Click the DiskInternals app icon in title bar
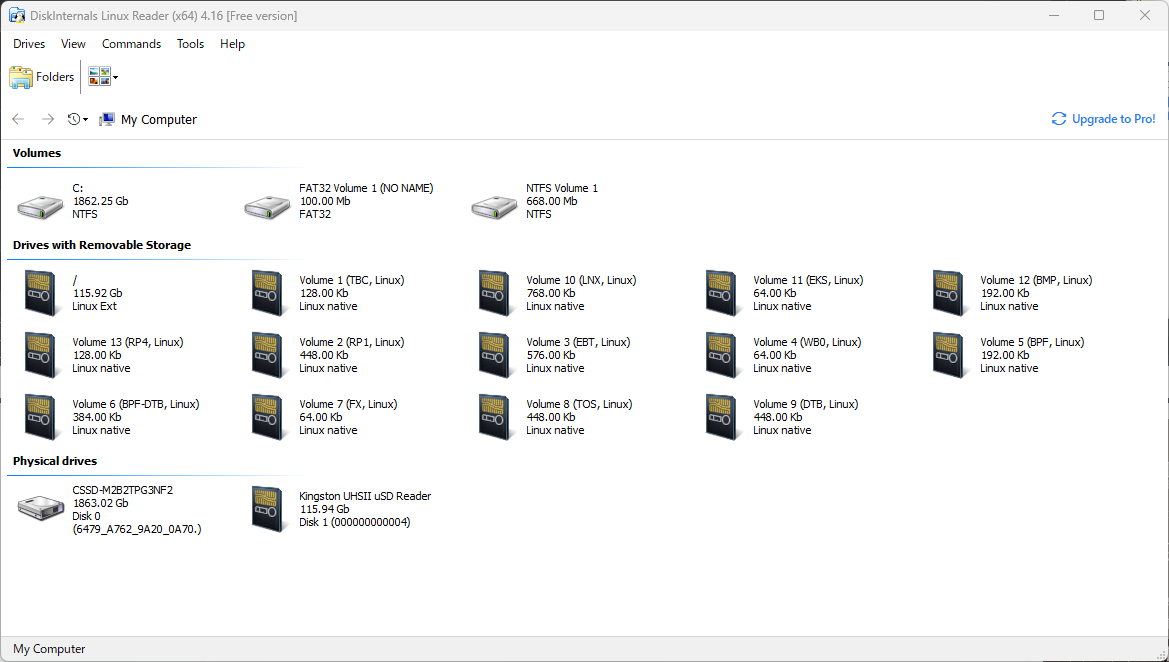The height and width of the screenshot is (662, 1169). 16,15
